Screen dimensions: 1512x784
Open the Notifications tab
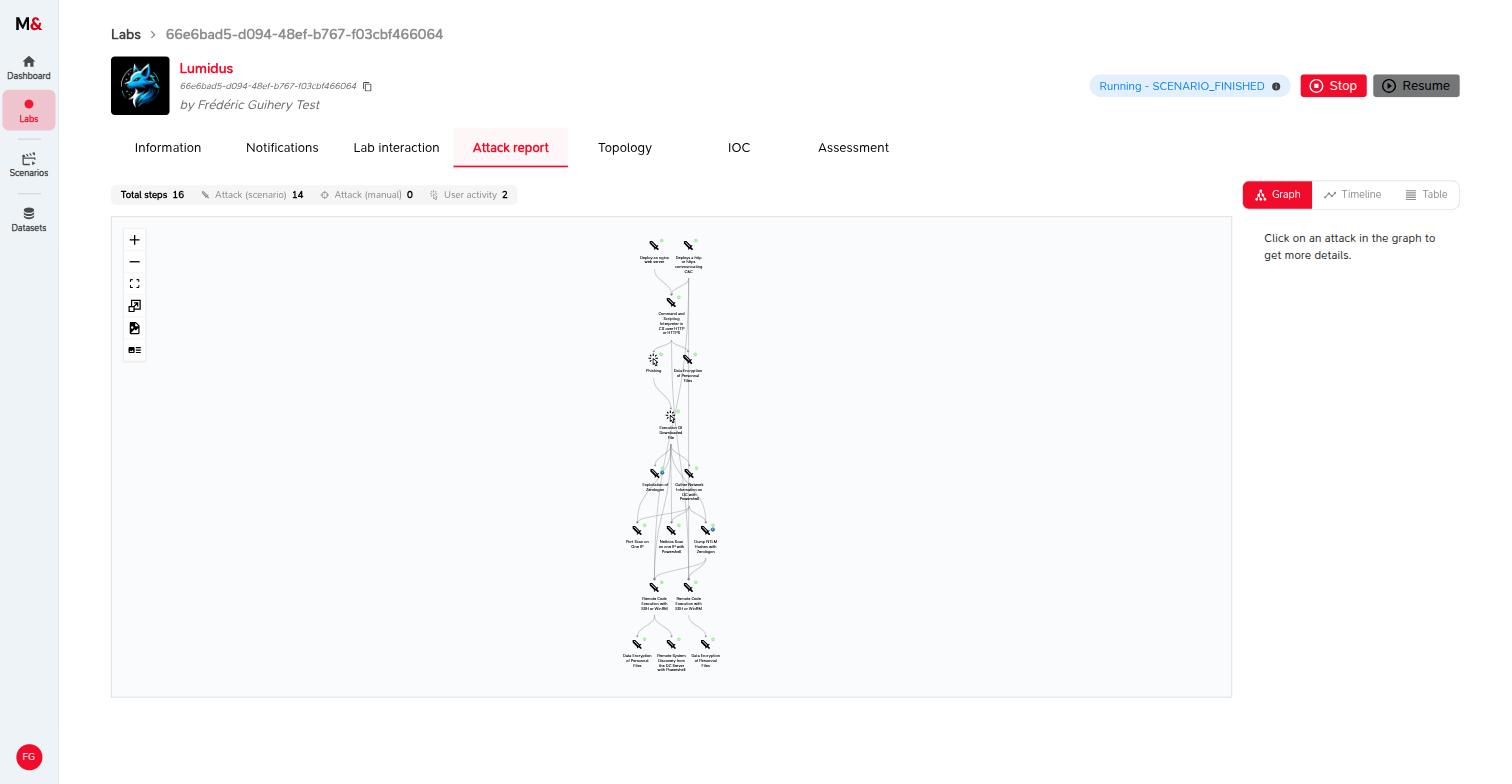(282, 148)
